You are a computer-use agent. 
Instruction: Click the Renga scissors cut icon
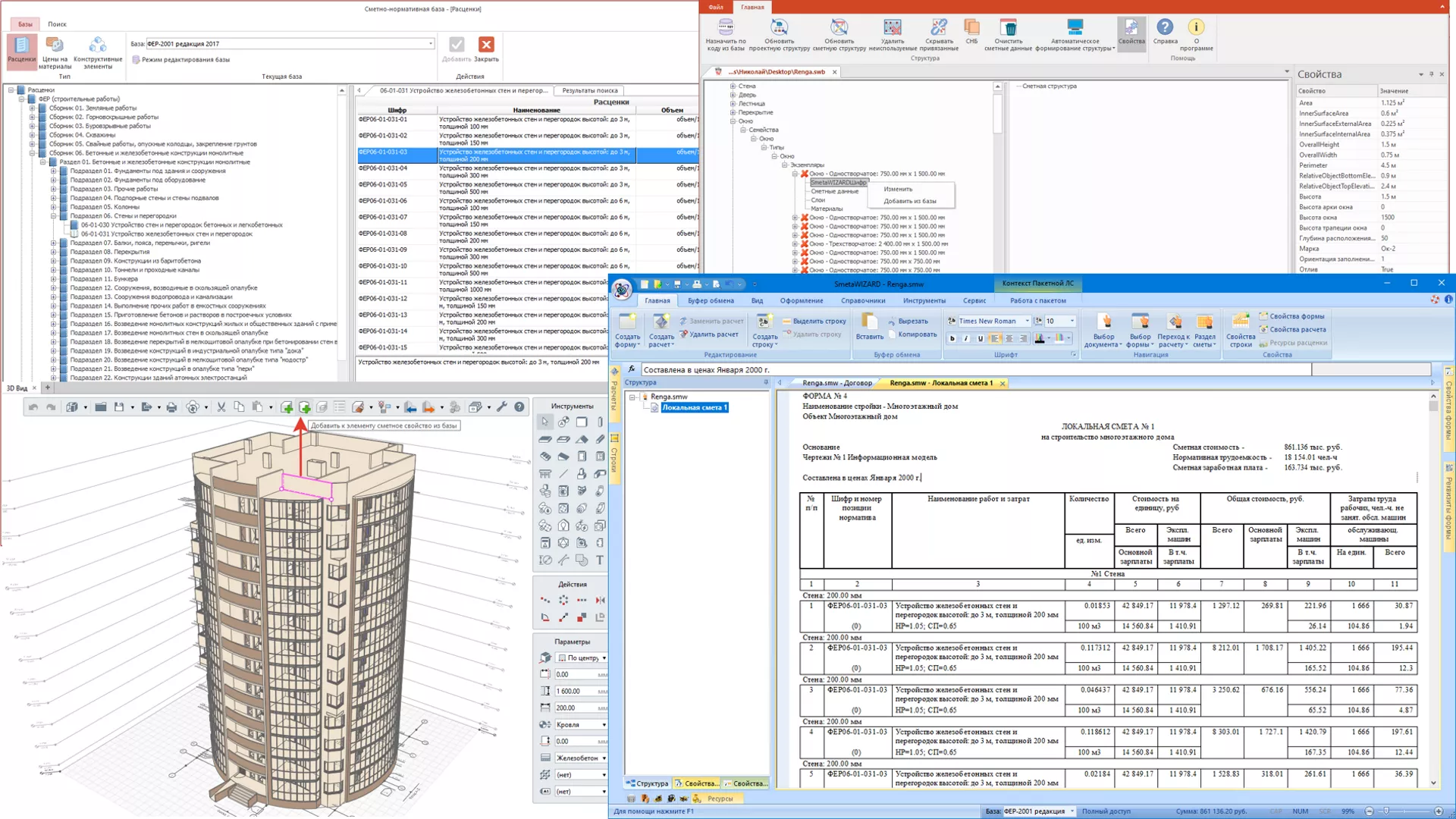(221, 407)
